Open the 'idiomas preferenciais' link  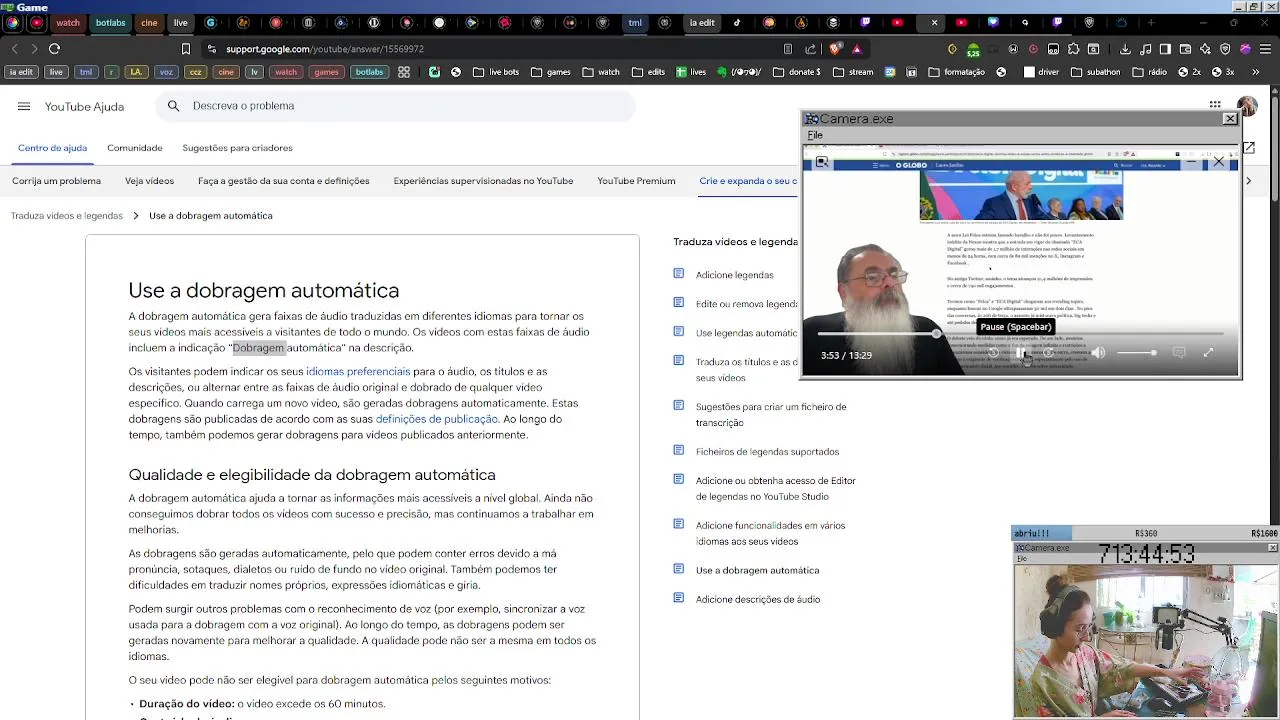click(358, 371)
